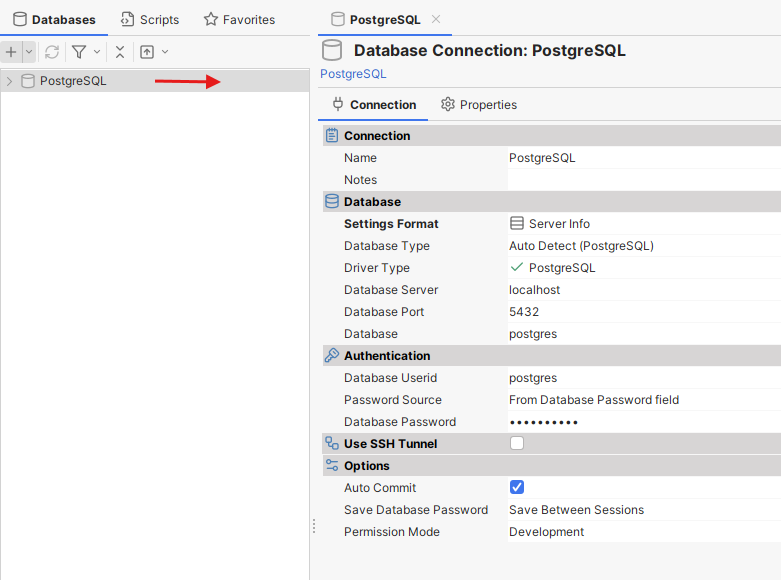Open Database Type Auto Detect (PostgreSQL) selector
781x580 pixels.
(x=645, y=246)
